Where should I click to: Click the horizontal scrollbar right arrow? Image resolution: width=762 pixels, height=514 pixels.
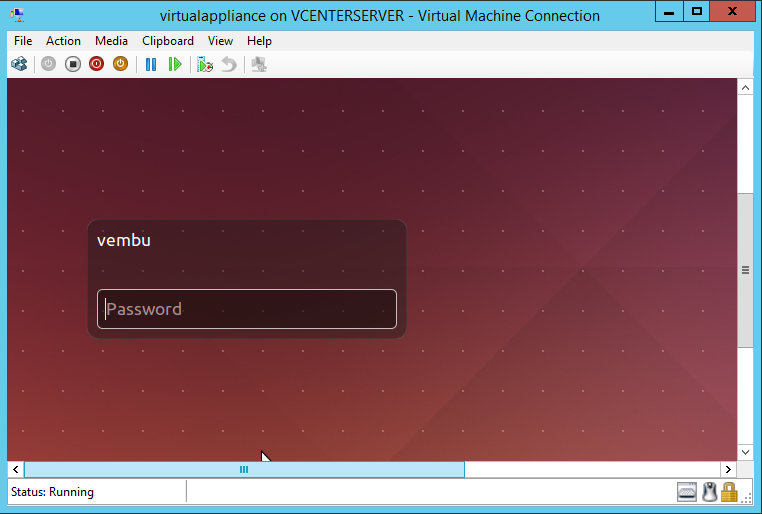pos(728,469)
